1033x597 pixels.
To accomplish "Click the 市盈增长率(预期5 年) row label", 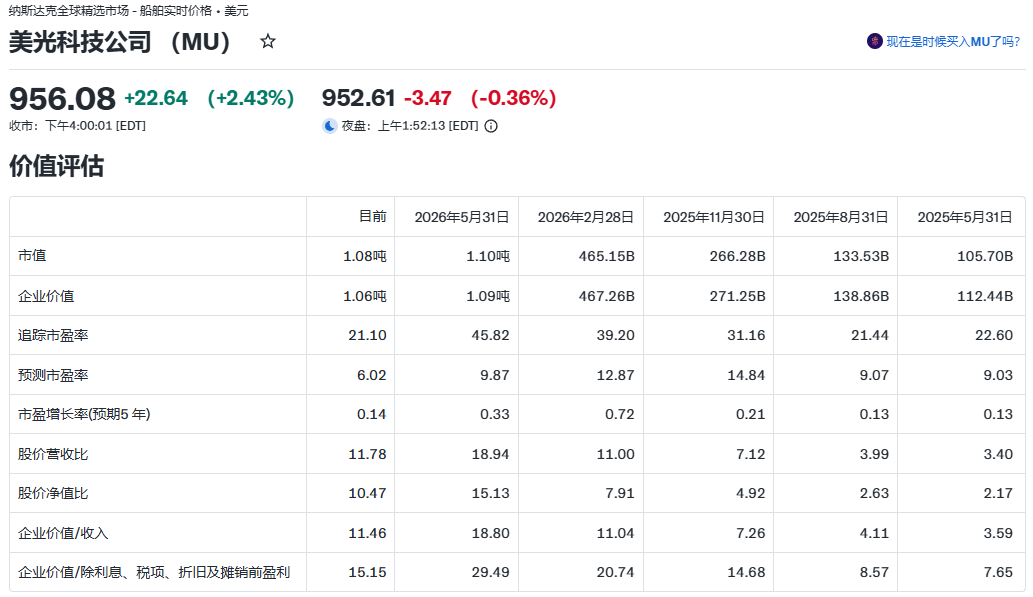I will point(84,414).
